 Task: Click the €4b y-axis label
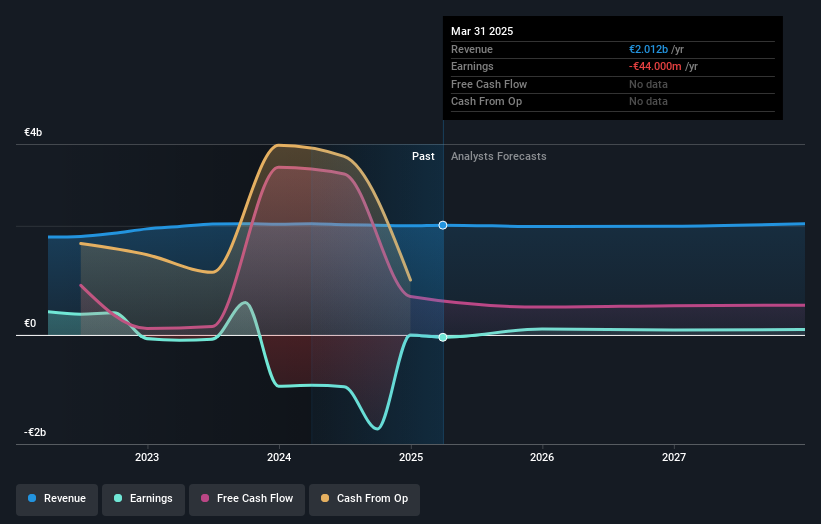click(x=33, y=132)
